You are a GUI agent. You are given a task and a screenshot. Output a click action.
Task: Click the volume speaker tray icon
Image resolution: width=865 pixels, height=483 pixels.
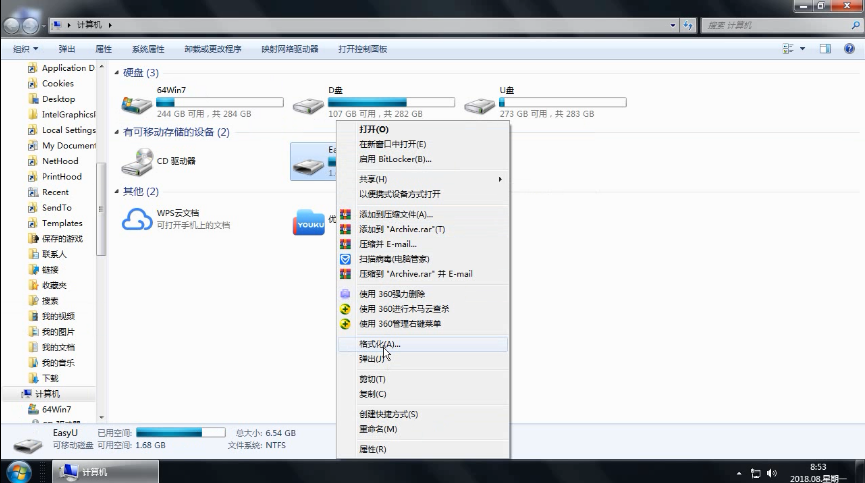click(772, 473)
